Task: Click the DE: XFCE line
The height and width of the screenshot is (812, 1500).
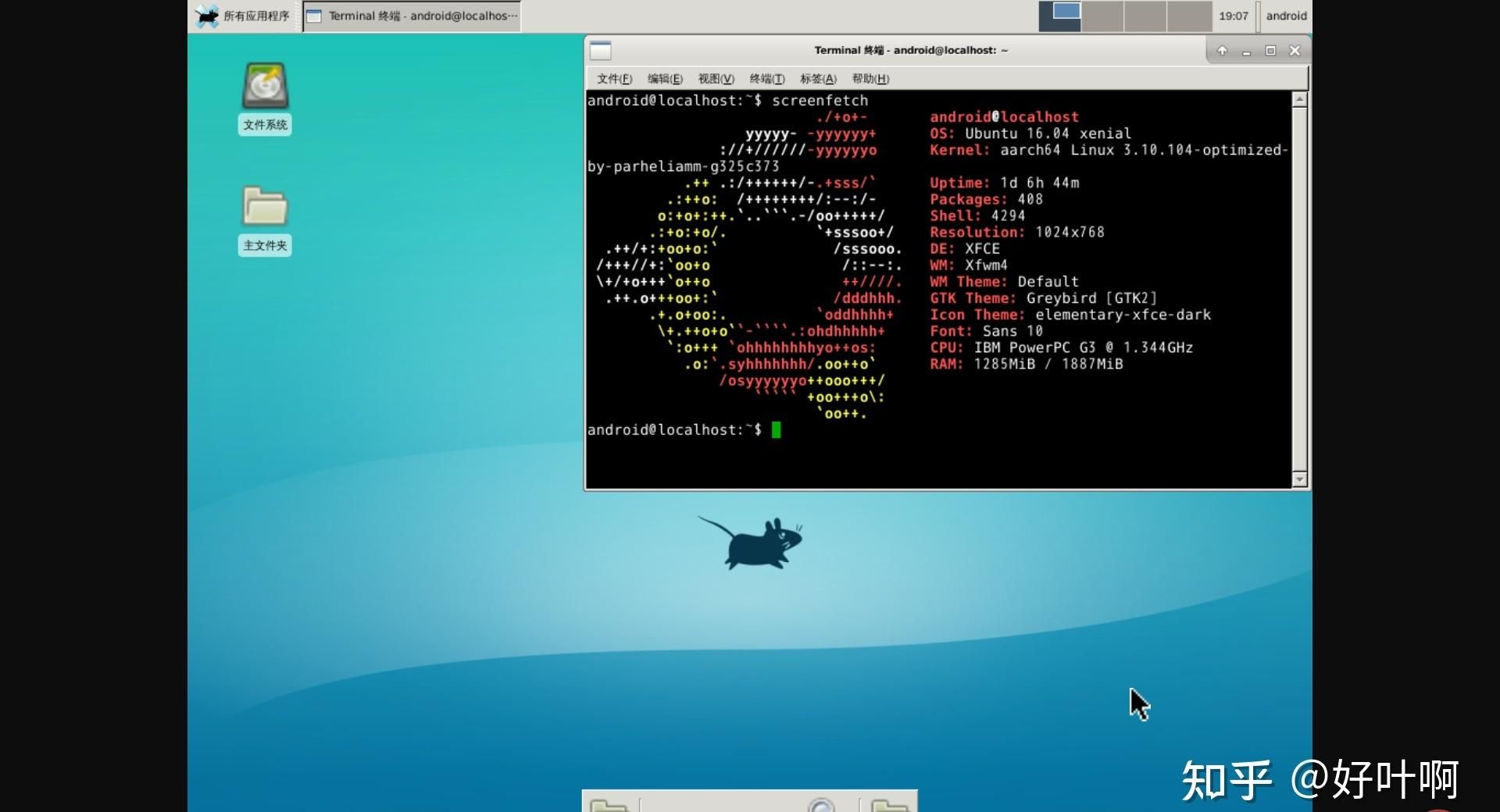Action: [964, 248]
